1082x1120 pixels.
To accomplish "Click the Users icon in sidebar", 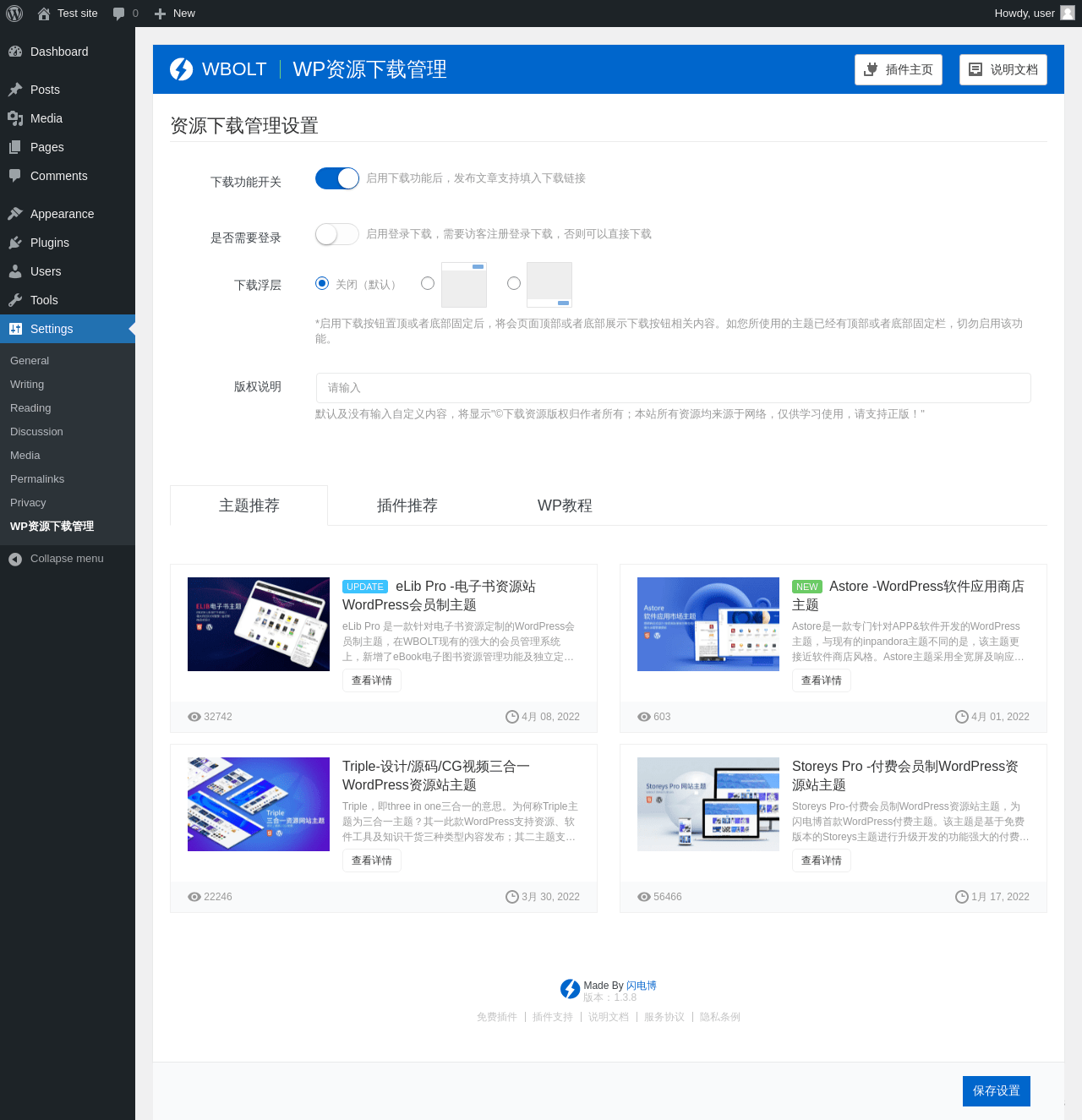I will (15, 271).
